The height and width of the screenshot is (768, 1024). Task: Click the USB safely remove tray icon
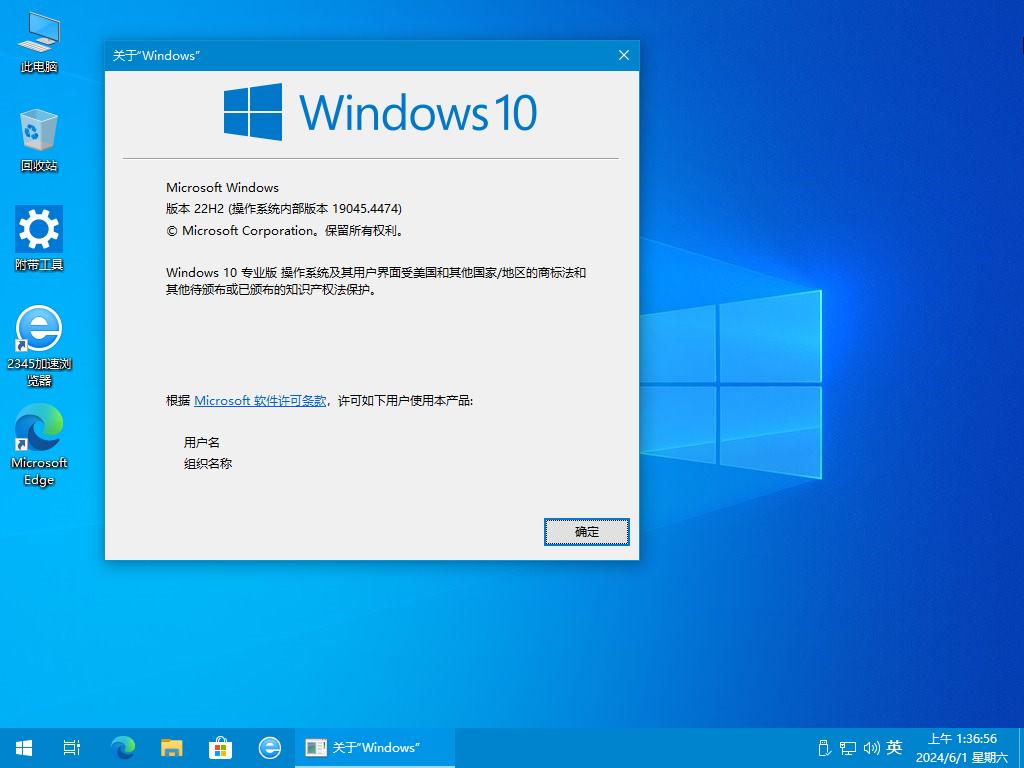click(824, 748)
